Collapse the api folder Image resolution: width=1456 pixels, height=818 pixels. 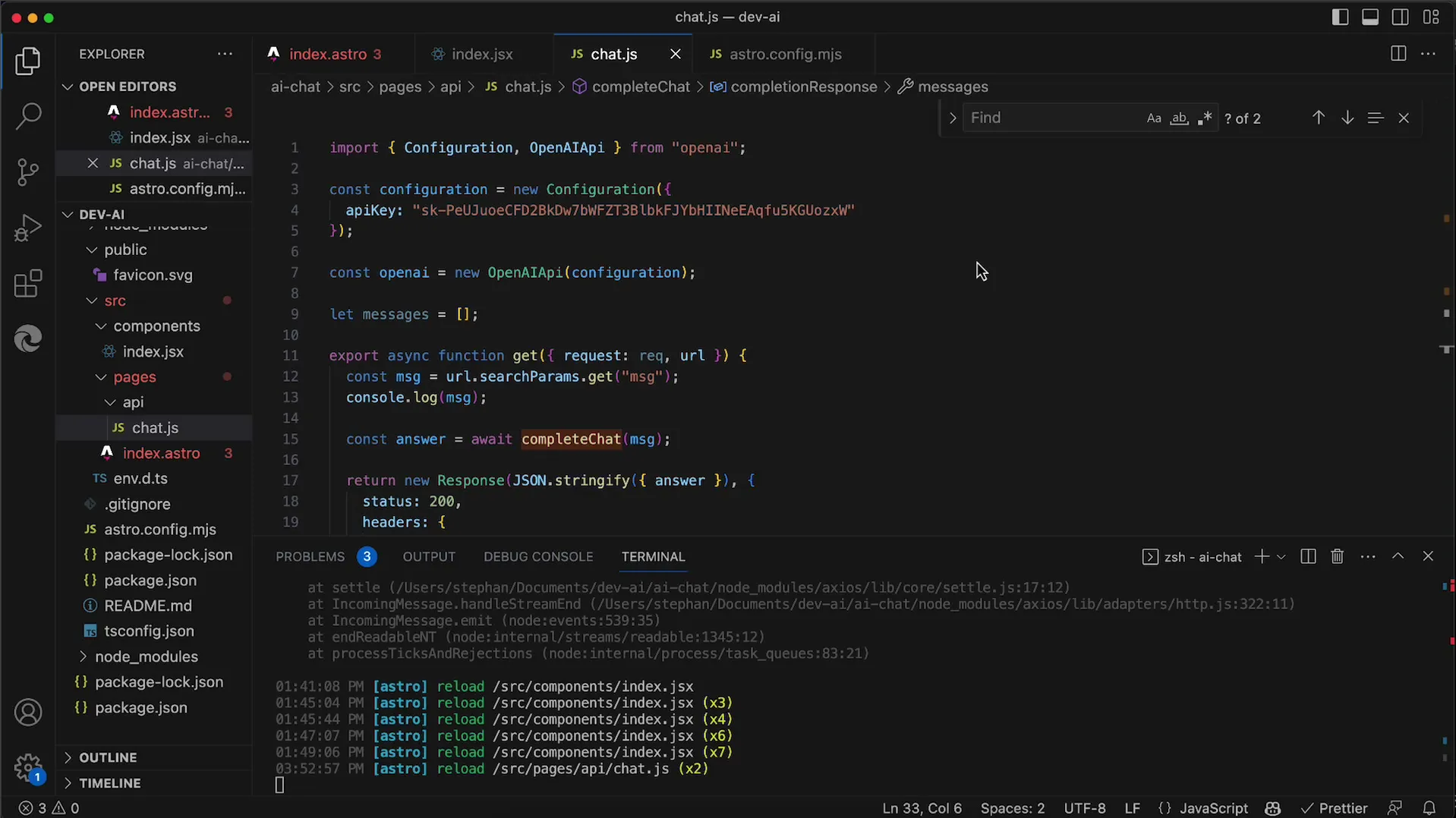(133, 402)
